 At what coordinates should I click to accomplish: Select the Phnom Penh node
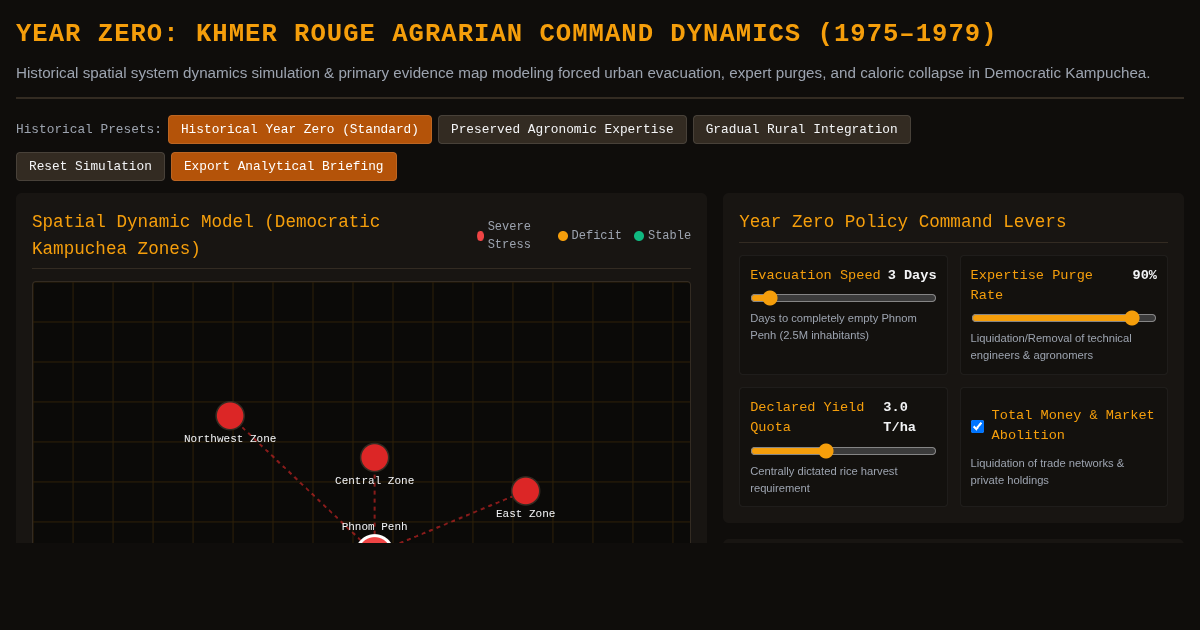375,540
